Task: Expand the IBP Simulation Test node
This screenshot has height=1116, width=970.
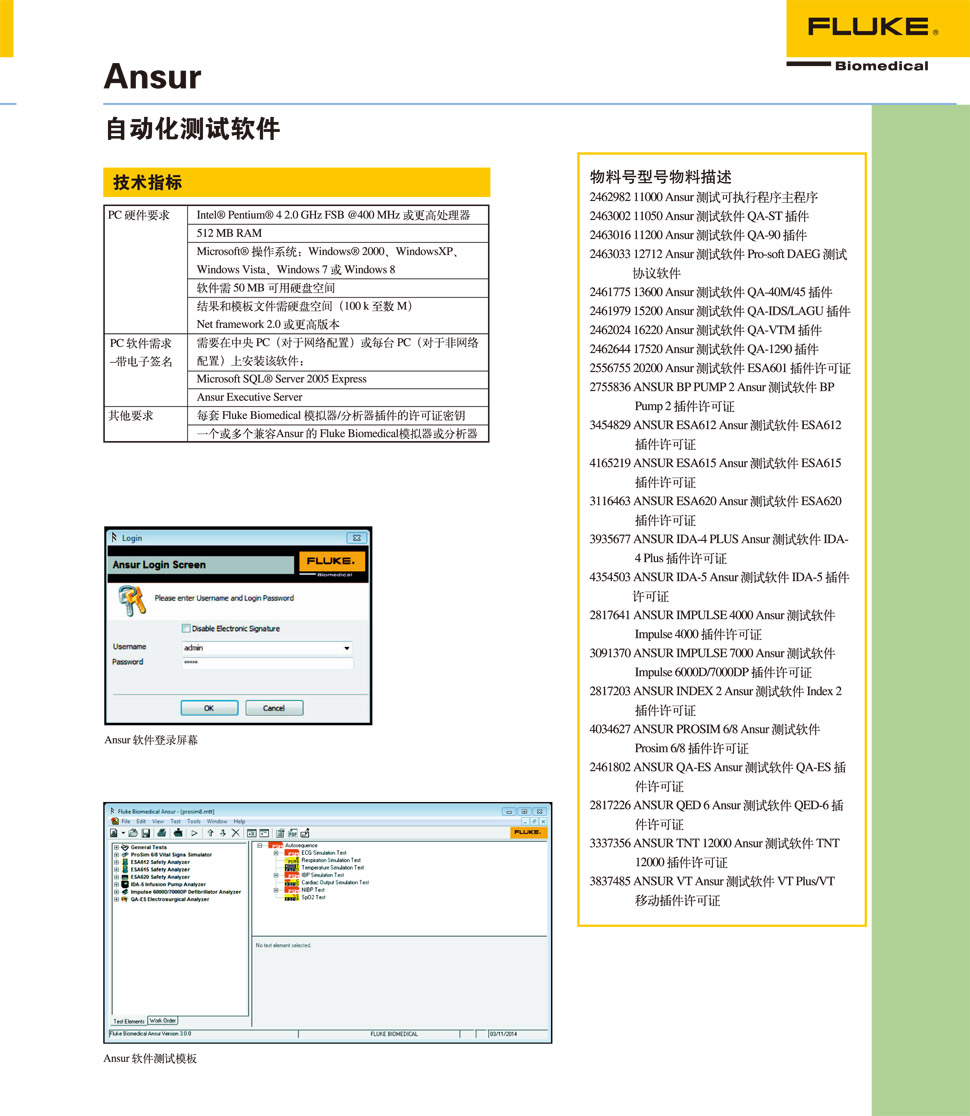Action: click(276, 875)
